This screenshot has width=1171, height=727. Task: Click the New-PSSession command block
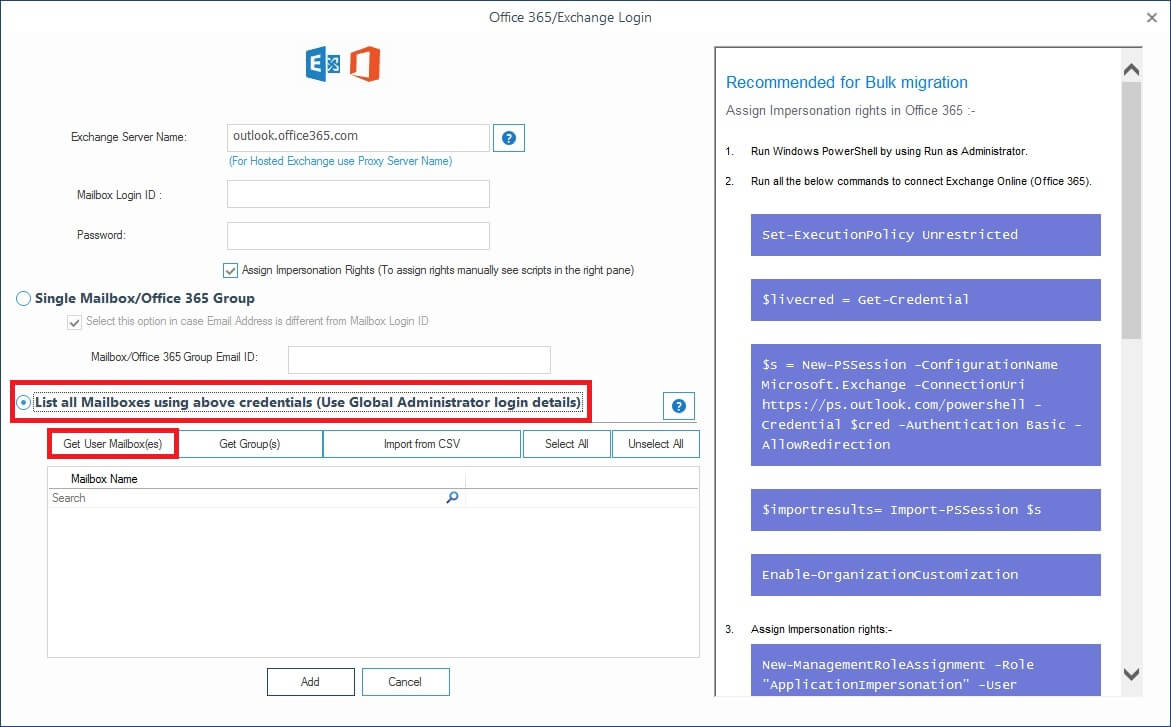pyautogui.click(x=925, y=404)
